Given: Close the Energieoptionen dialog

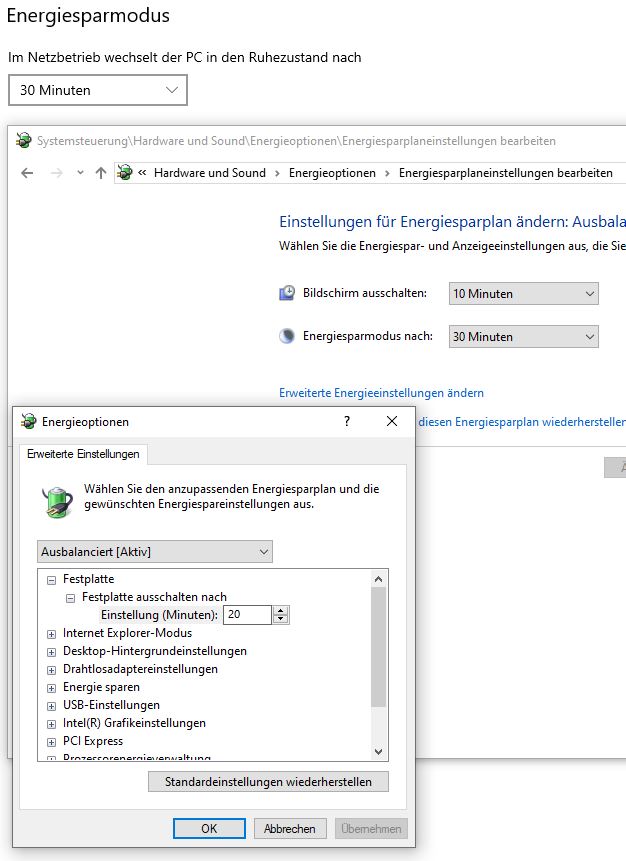Looking at the screenshot, I should point(392,422).
